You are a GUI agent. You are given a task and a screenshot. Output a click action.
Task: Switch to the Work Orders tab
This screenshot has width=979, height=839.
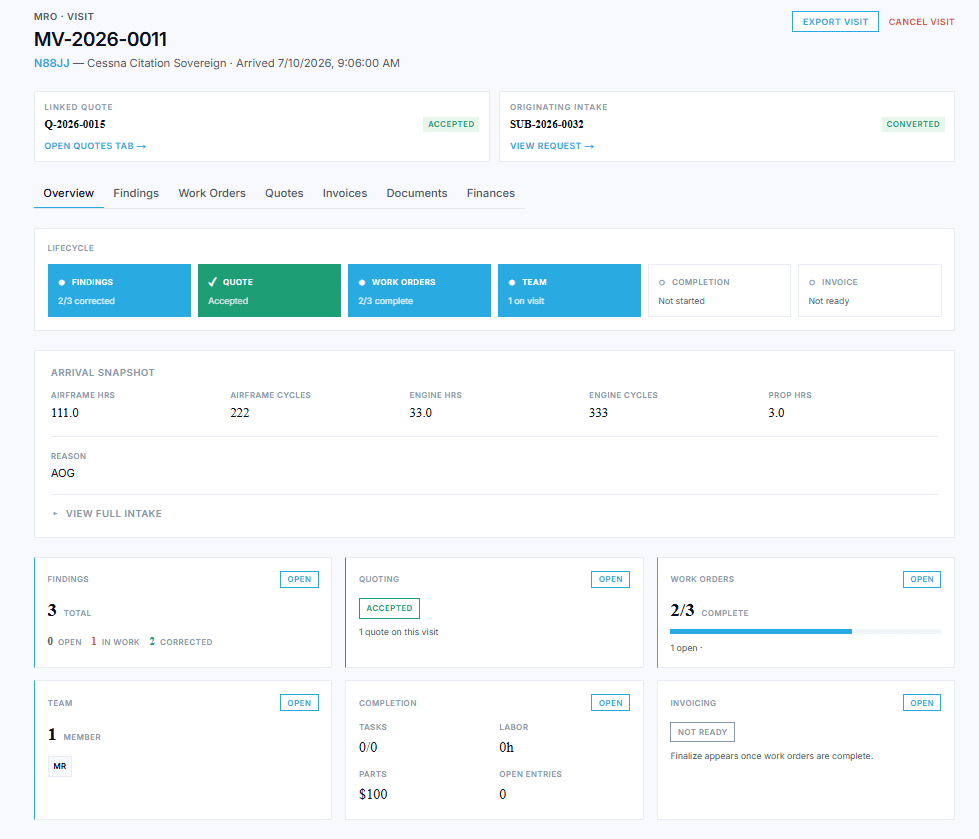(212, 194)
